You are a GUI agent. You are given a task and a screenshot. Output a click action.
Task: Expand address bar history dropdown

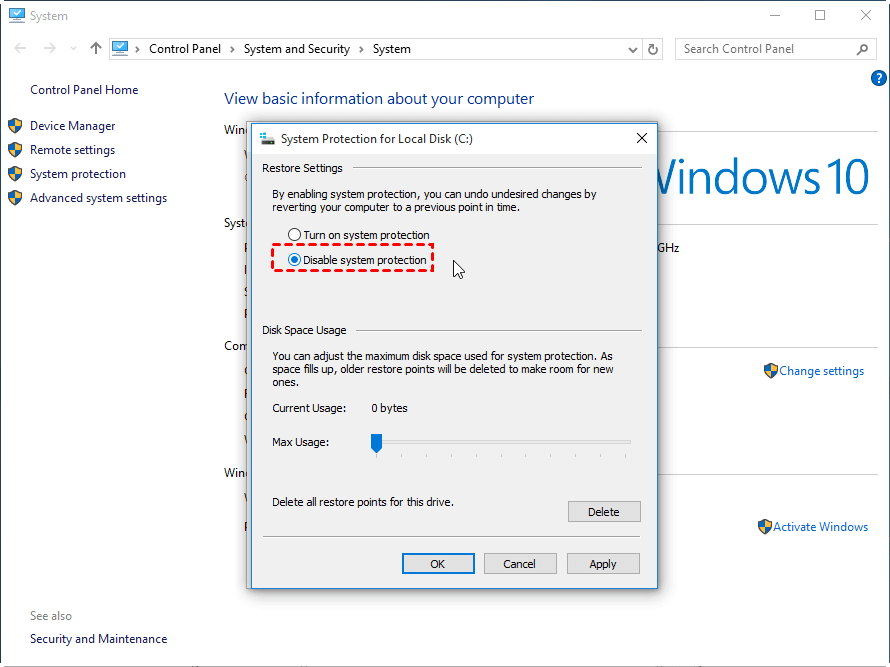pos(633,49)
